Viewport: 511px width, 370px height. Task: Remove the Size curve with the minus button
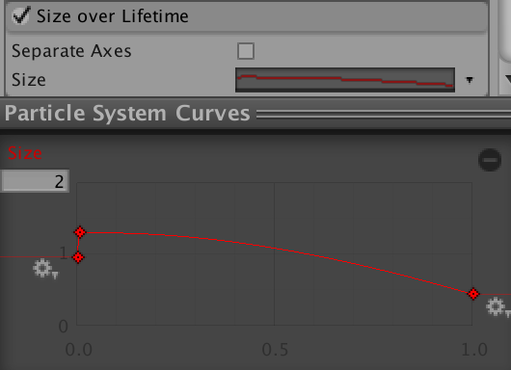[x=490, y=160]
